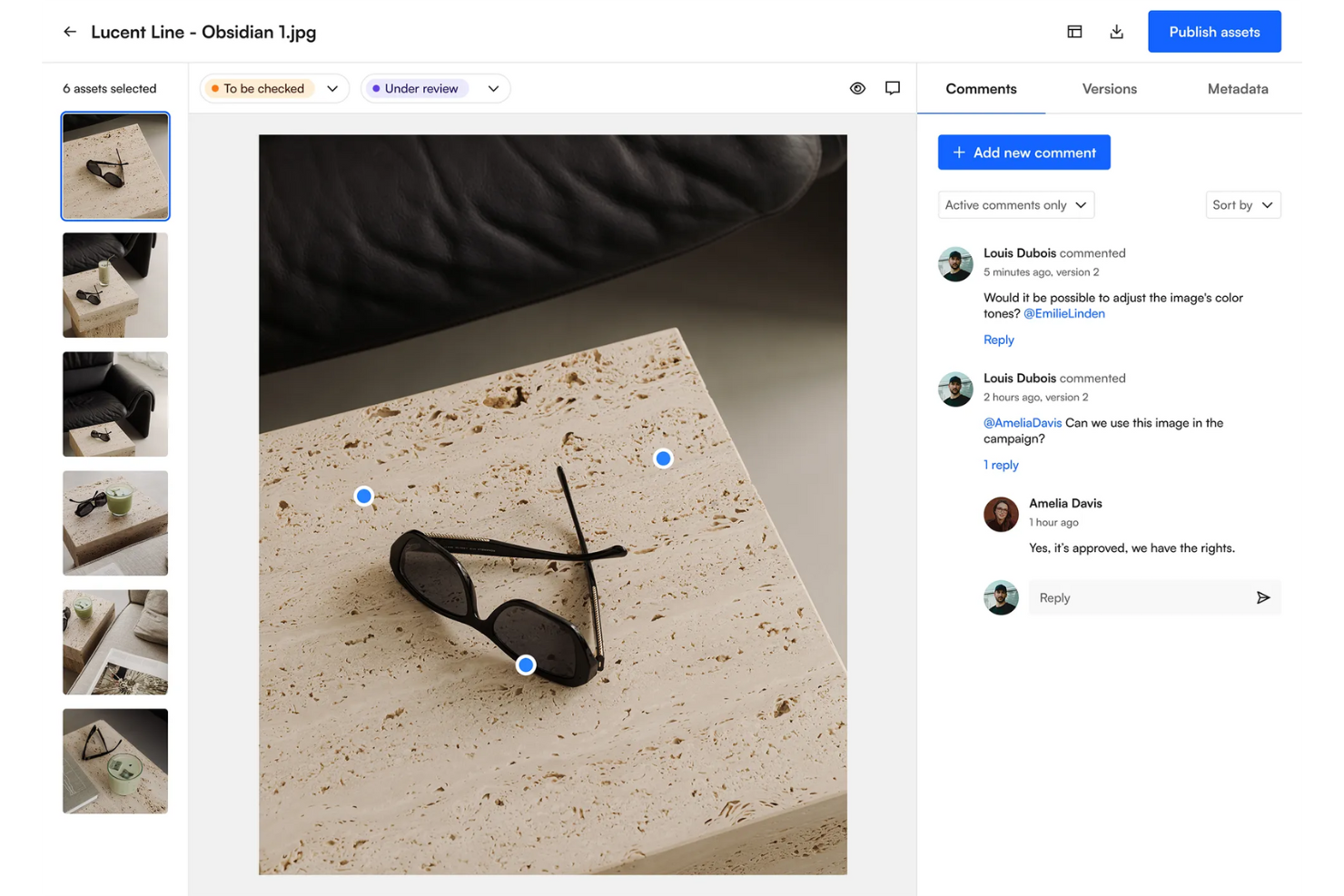Reply to the color tones comment
The image size is (1344, 896).
tap(999, 340)
